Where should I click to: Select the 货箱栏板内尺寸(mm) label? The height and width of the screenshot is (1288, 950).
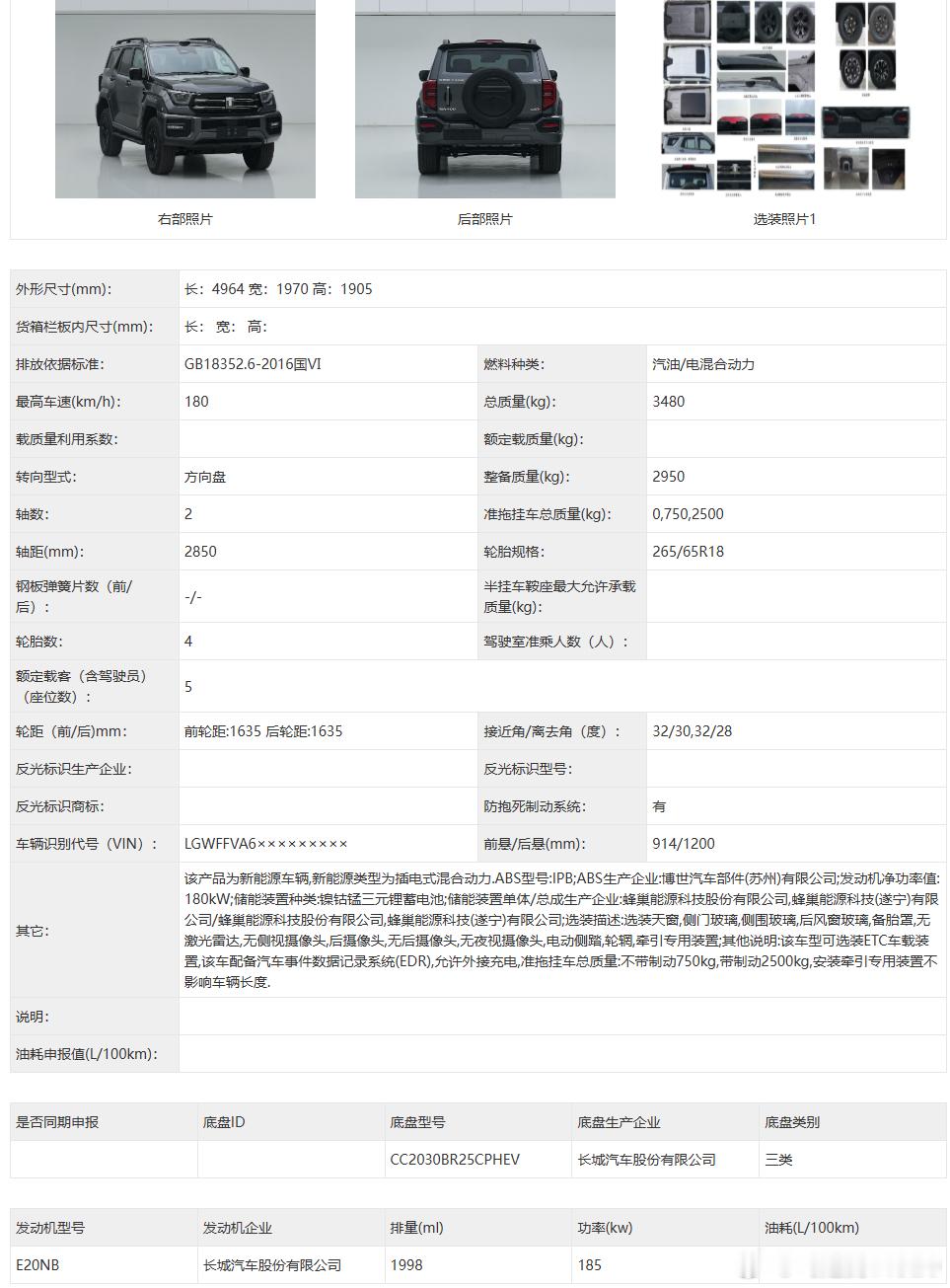tap(83, 327)
